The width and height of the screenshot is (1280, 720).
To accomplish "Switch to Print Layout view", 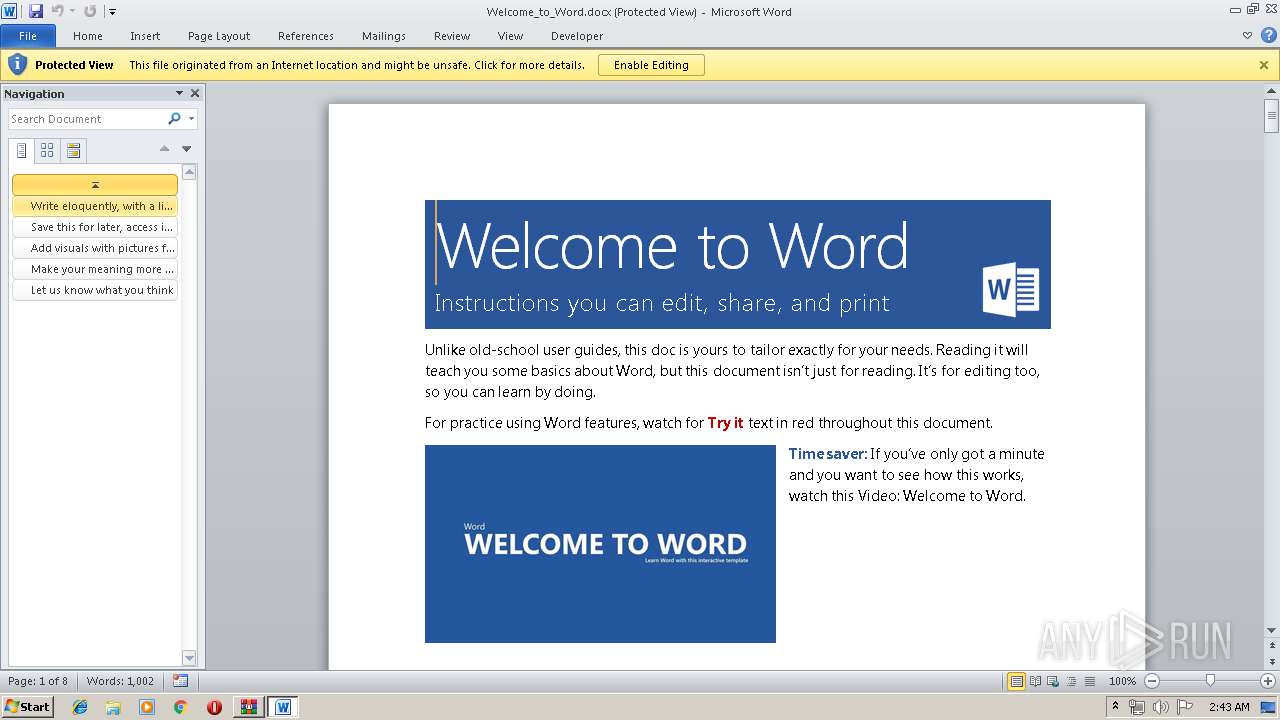I will tap(1017, 681).
